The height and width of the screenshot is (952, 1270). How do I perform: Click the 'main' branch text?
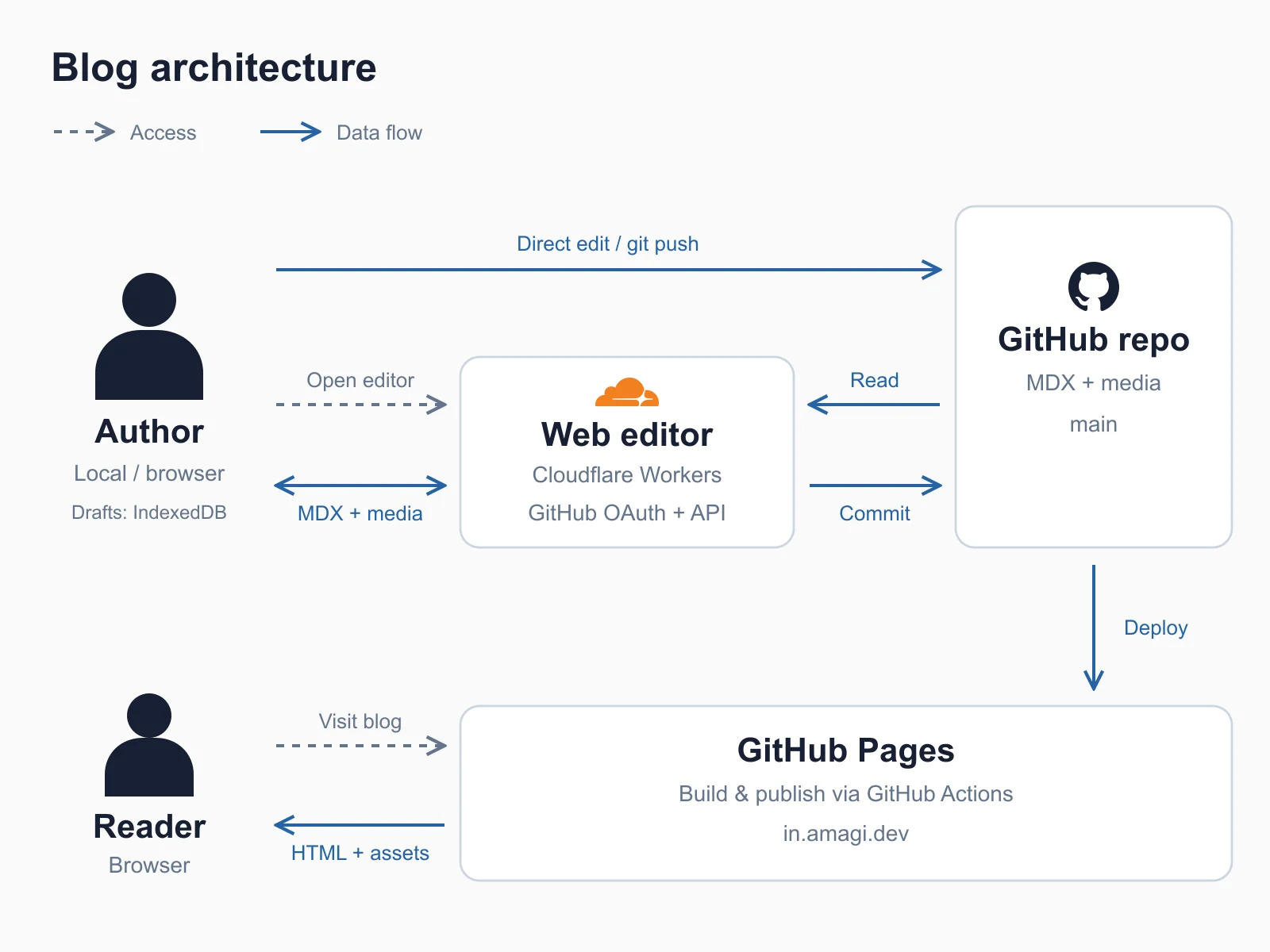pos(1094,424)
